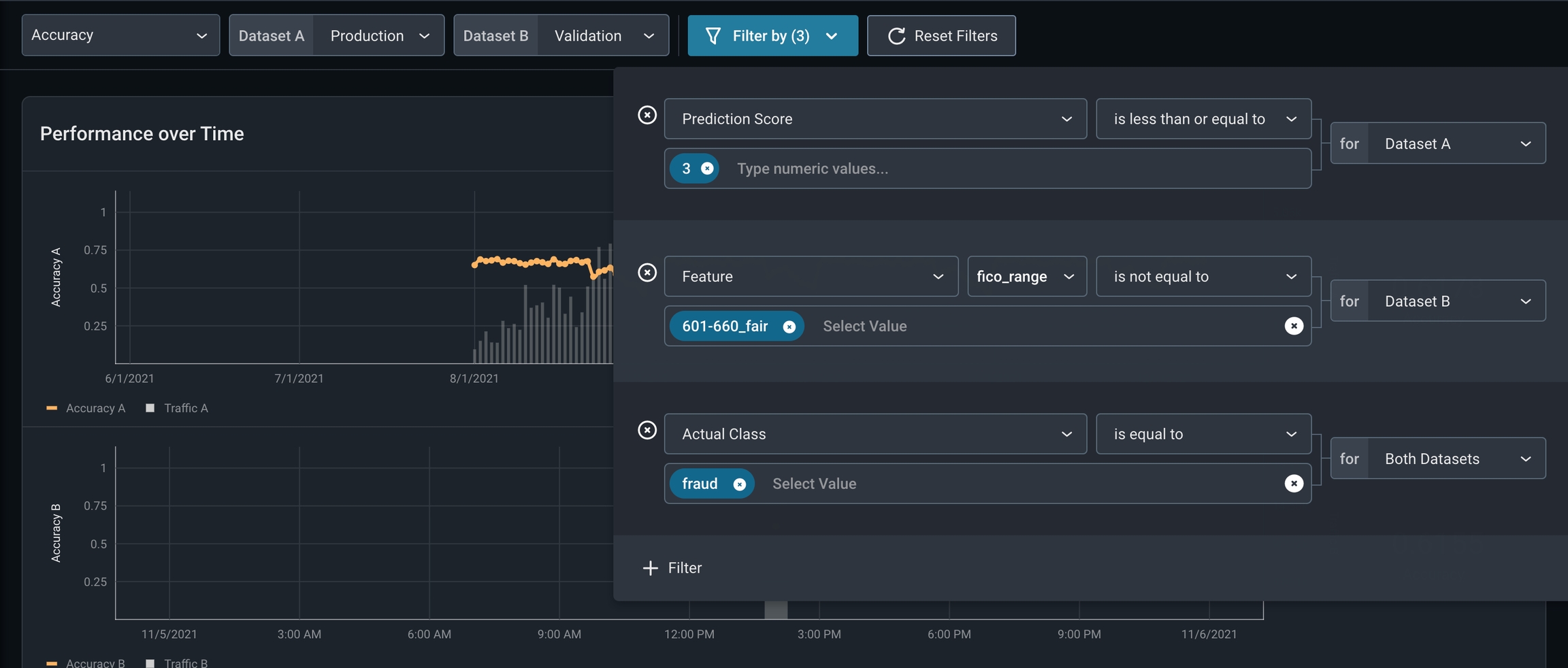Change the 'is not equal to' operator
The width and height of the screenshot is (1568, 668).
(x=1203, y=276)
